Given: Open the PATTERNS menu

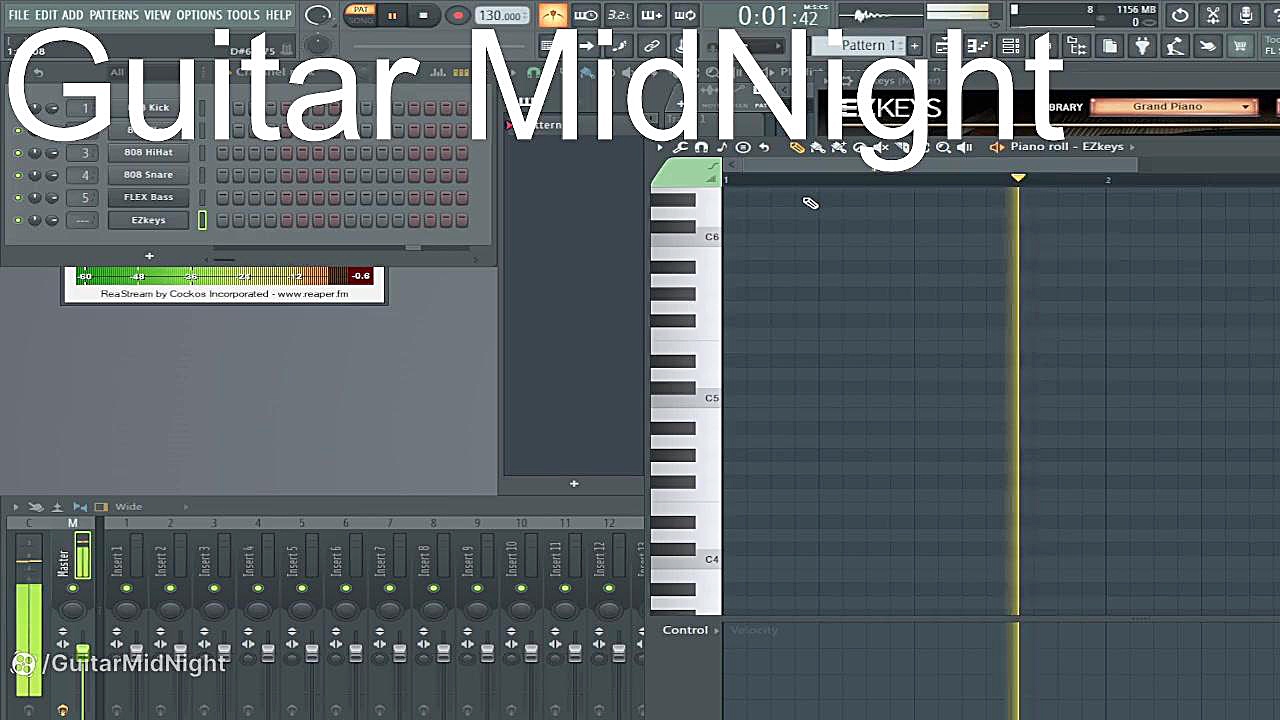Looking at the screenshot, I should click(x=114, y=15).
